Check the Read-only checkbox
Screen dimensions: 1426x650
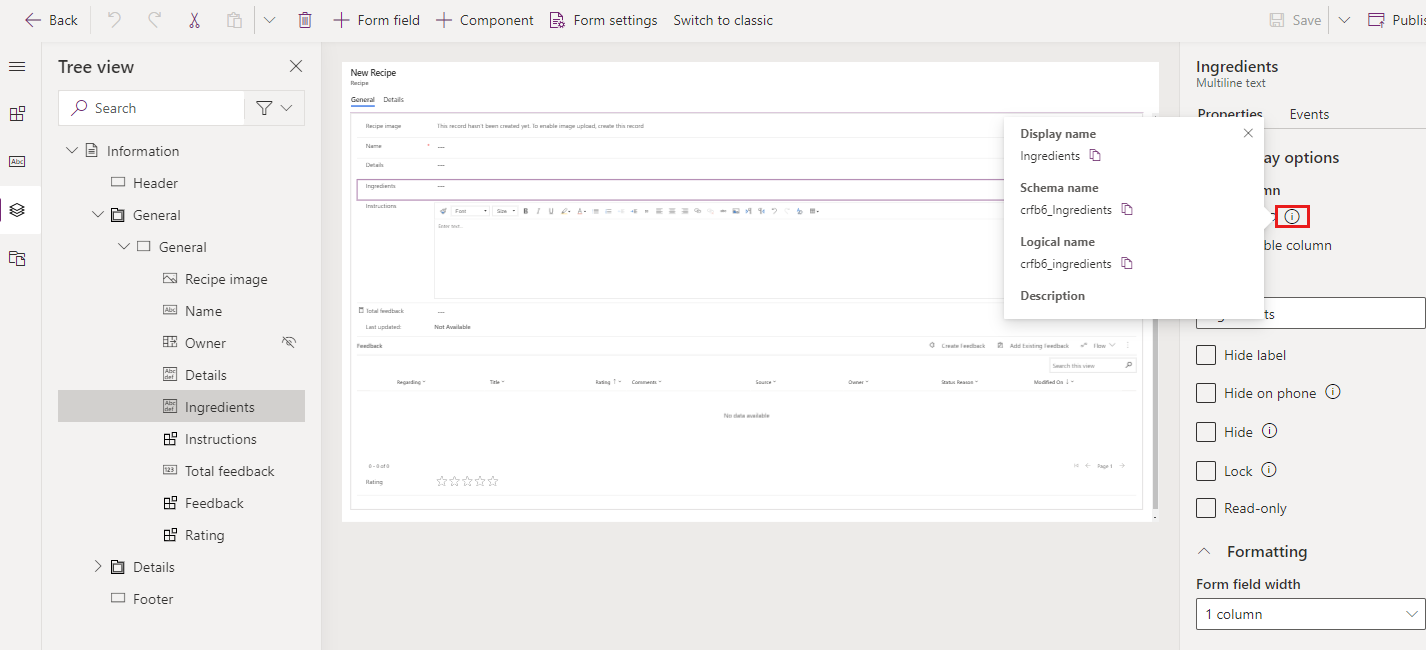tap(1206, 508)
